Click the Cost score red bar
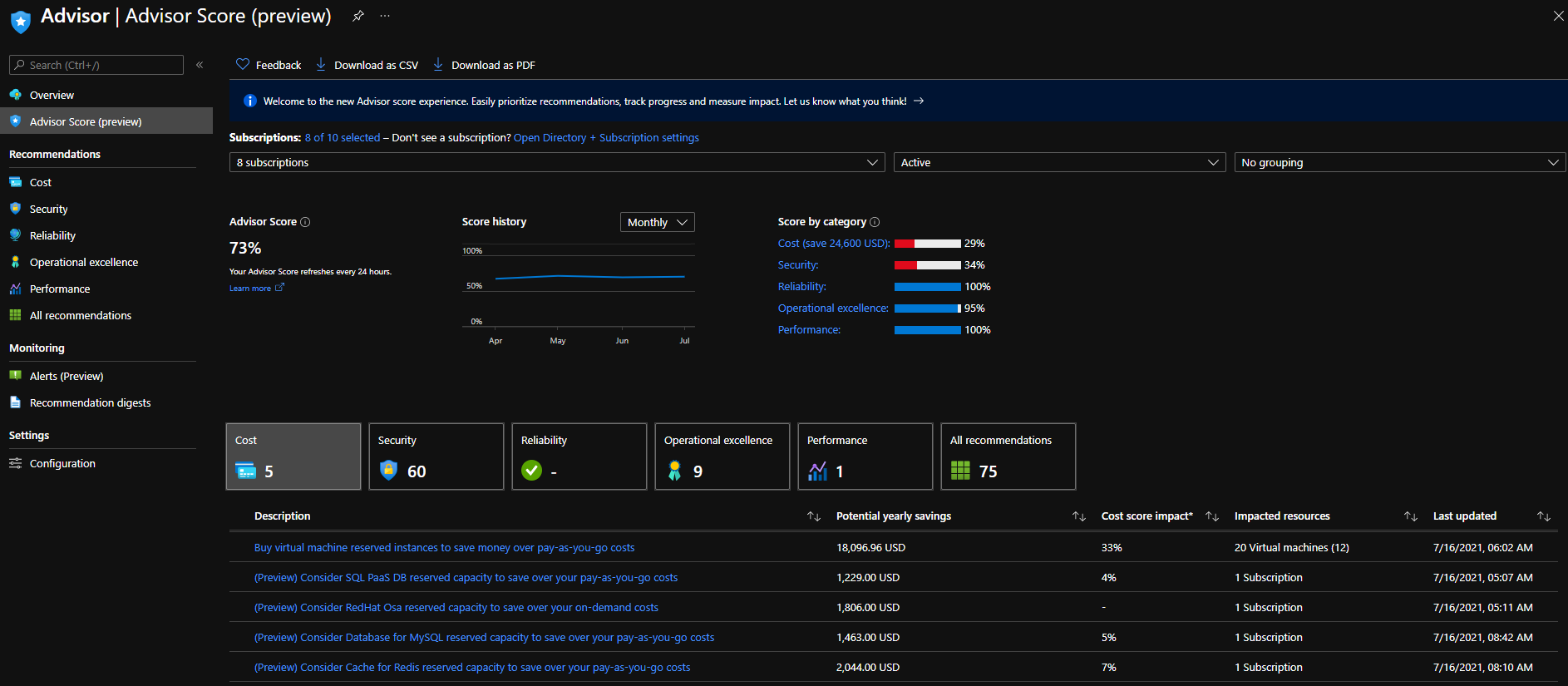The width and height of the screenshot is (1568, 686). pos(905,244)
